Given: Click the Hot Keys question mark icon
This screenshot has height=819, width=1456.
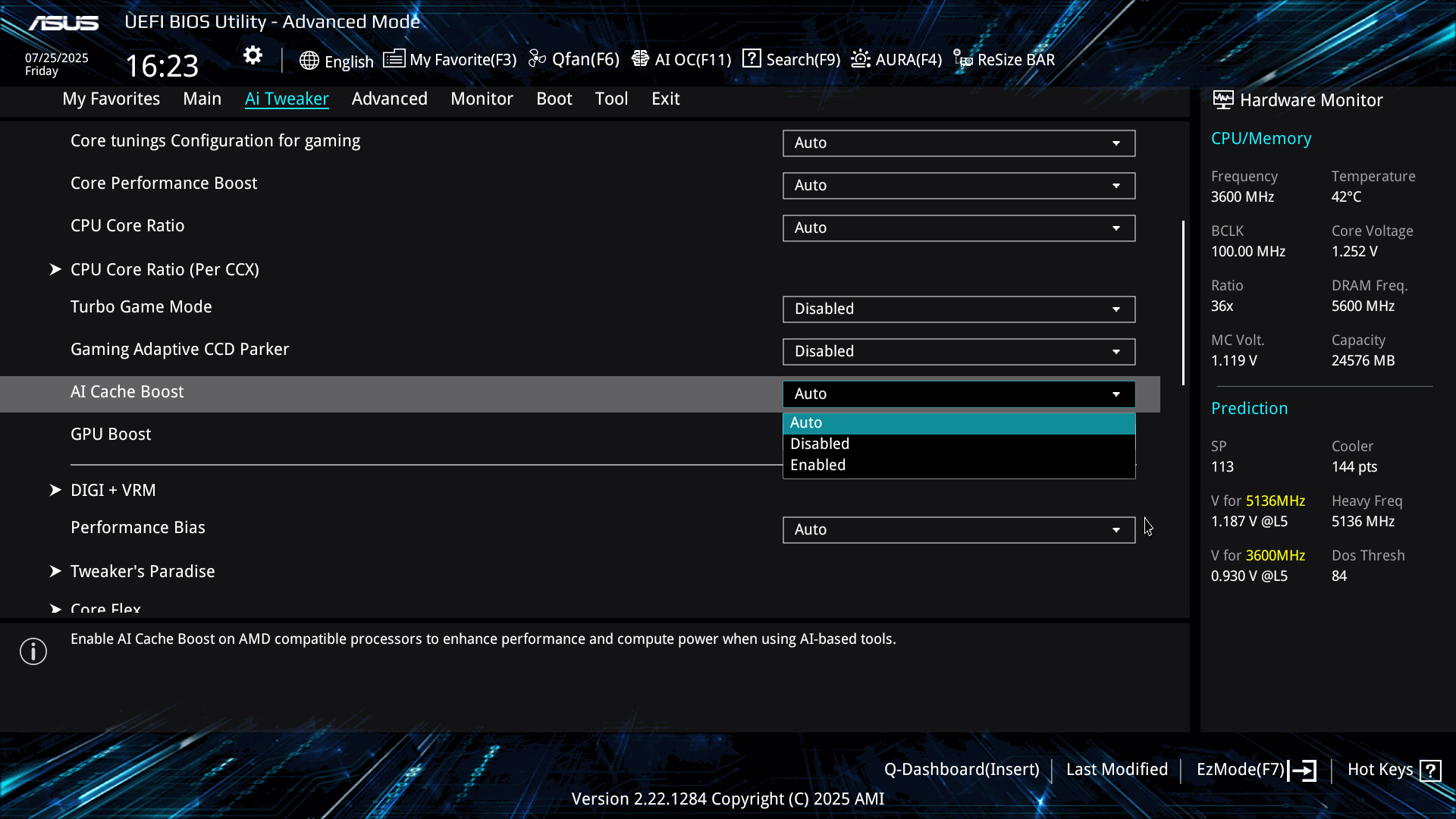Looking at the screenshot, I should coord(1430,770).
